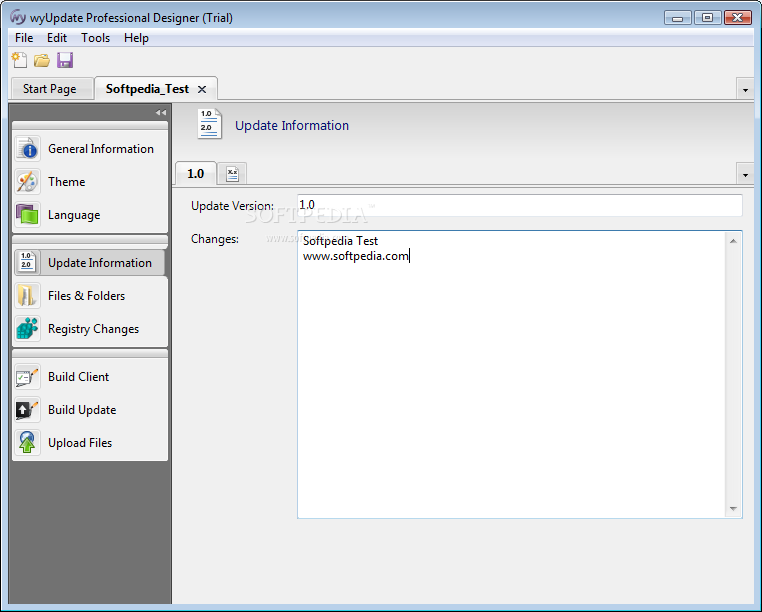The image size is (762, 612).
Task: Open the version tabs dropdown arrow
Action: (745, 175)
